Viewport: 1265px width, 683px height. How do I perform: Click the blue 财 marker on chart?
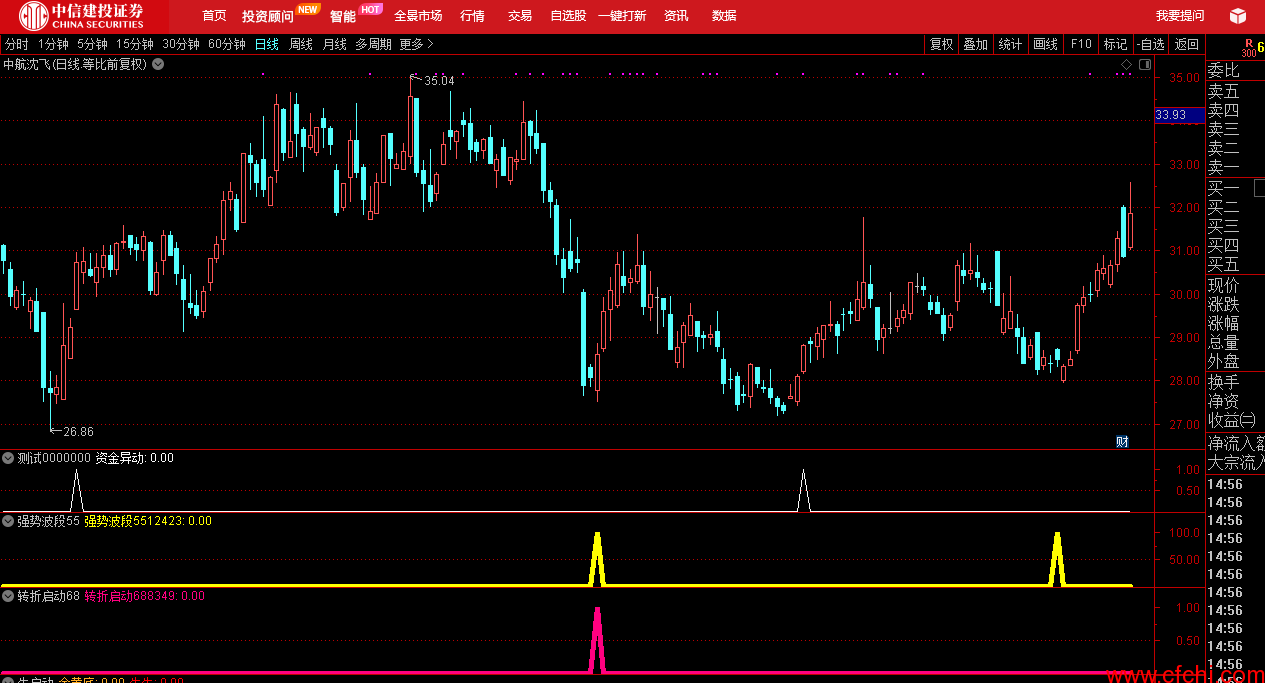(x=1122, y=442)
